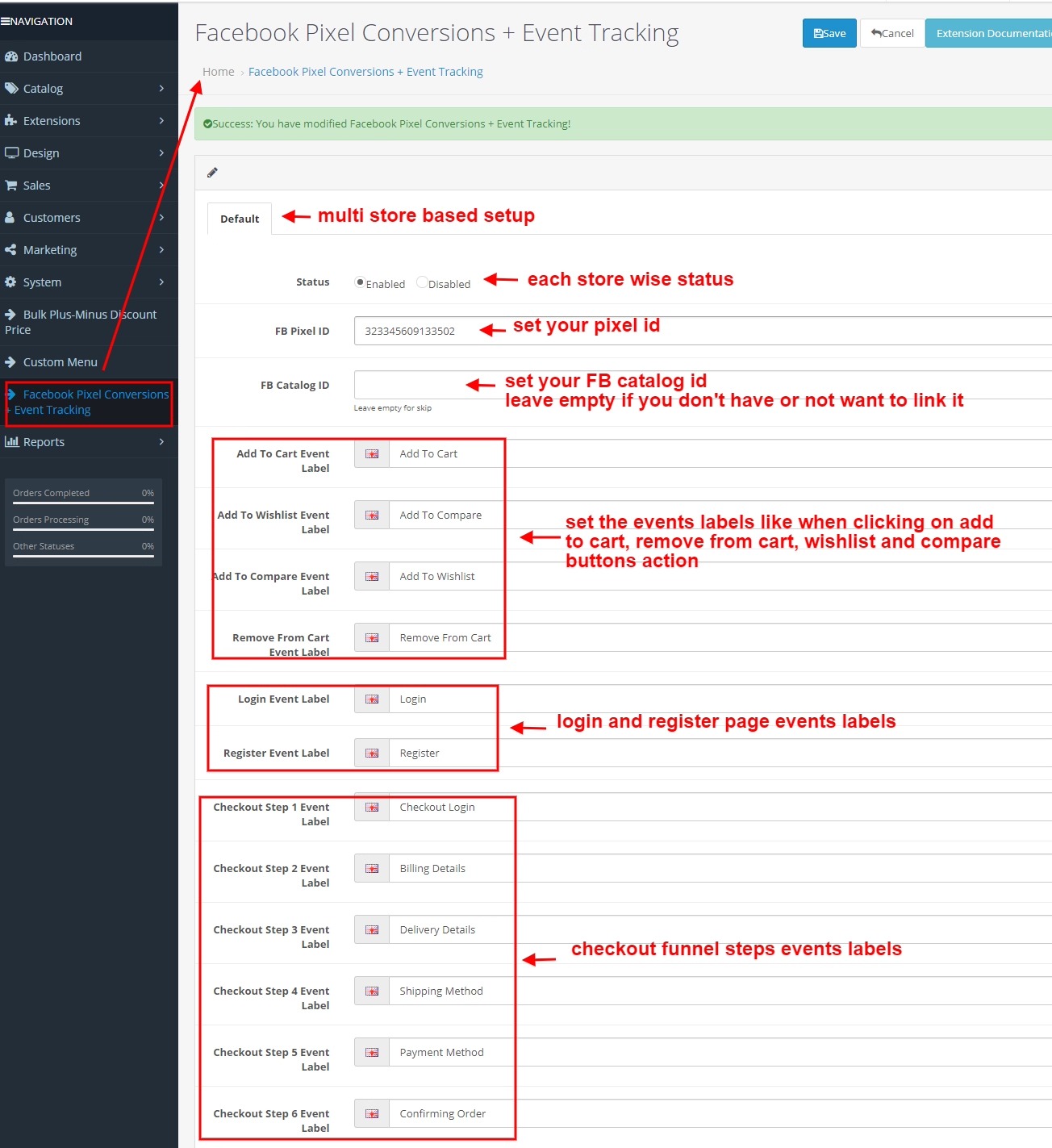Click language flag for Checkout Step 5 label
The width and height of the screenshot is (1052, 1148).
(372, 1053)
